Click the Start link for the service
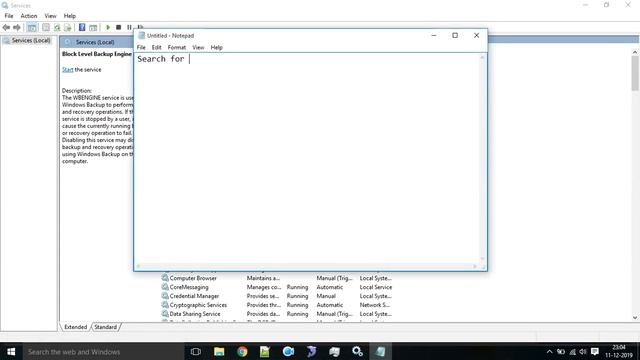The height and width of the screenshot is (360, 640). 67,70
